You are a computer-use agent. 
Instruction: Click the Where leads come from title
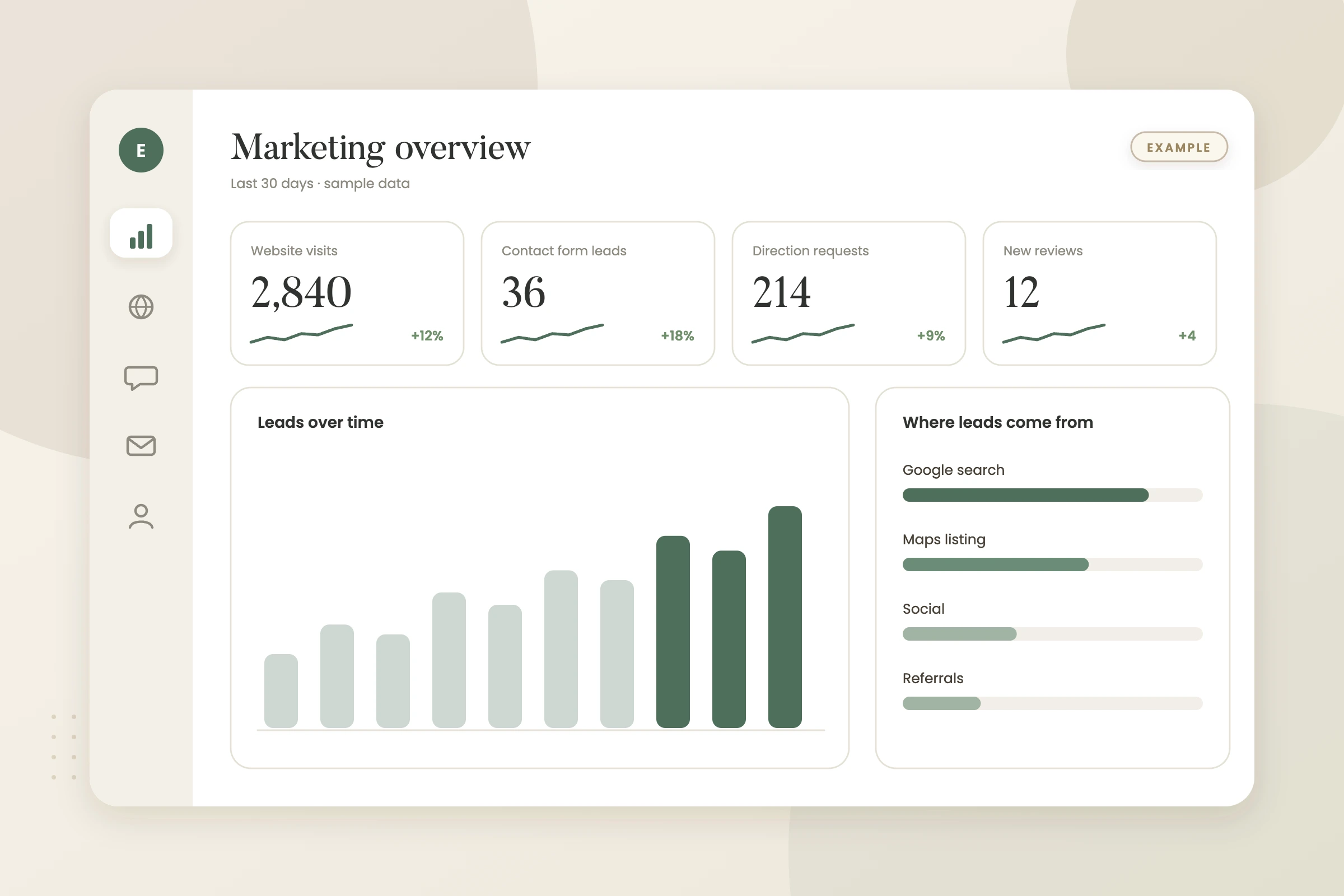(998, 422)
